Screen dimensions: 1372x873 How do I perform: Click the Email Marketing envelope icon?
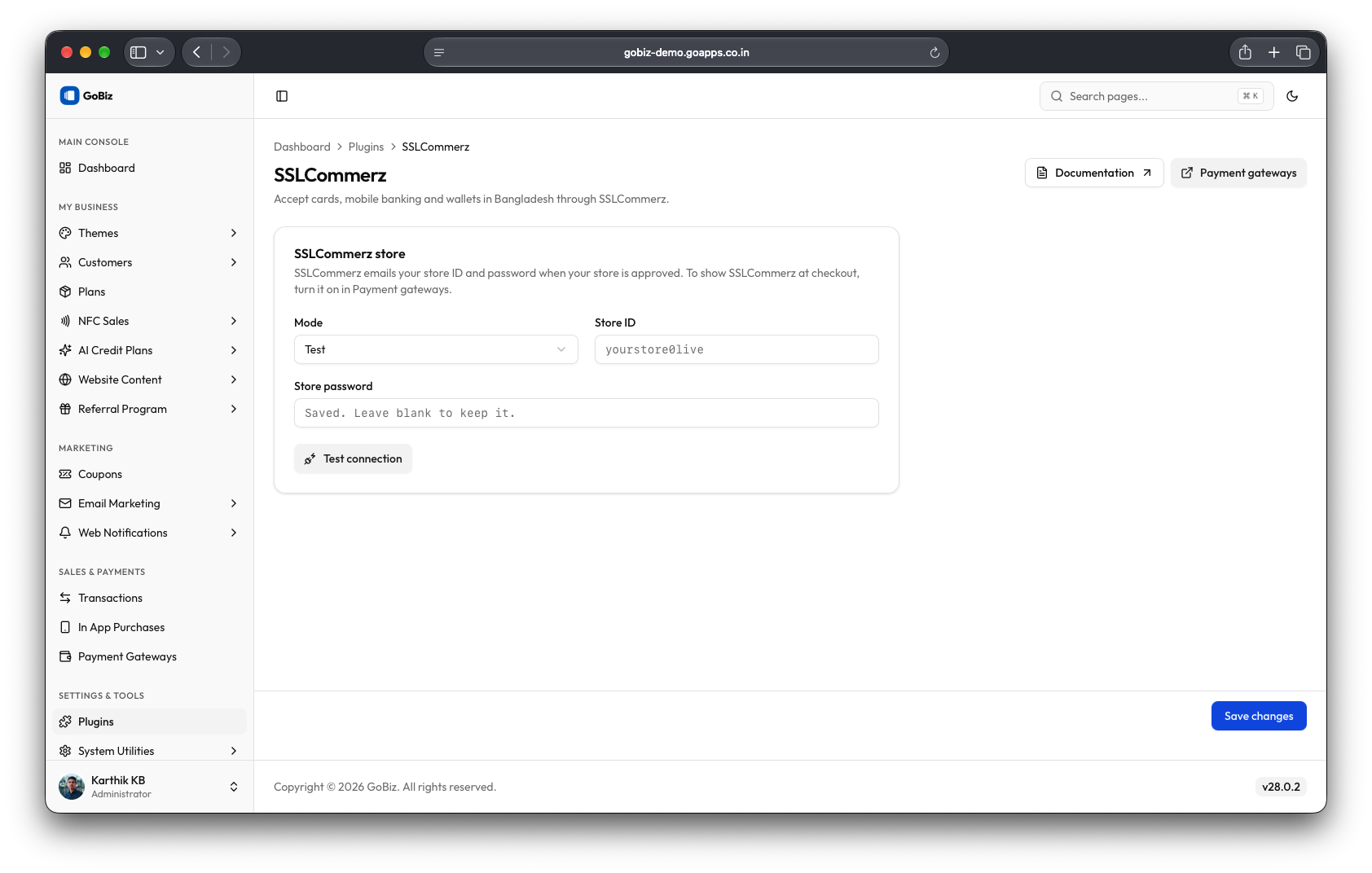tap(65, 503)
